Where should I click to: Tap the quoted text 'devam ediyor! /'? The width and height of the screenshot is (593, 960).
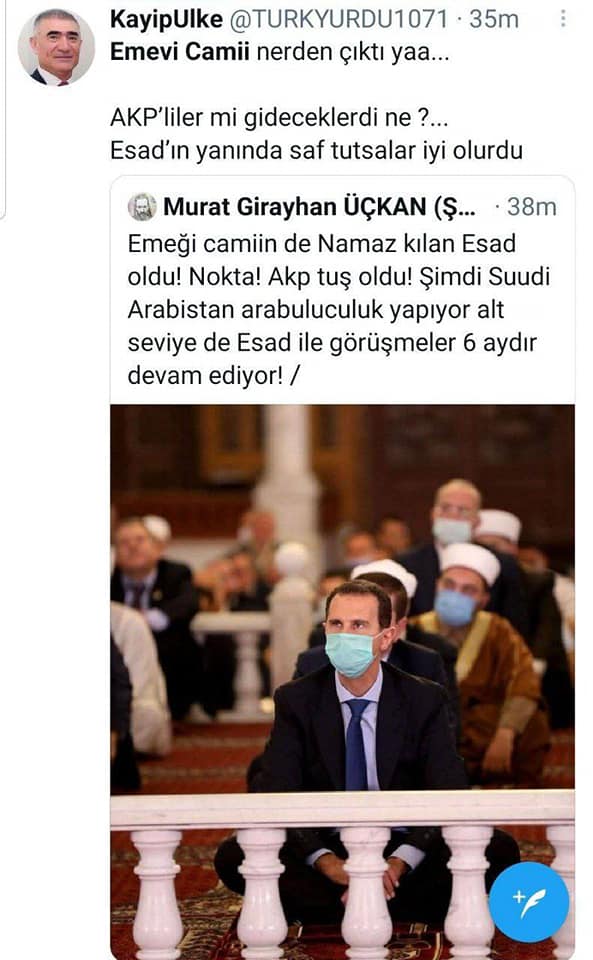213,375
